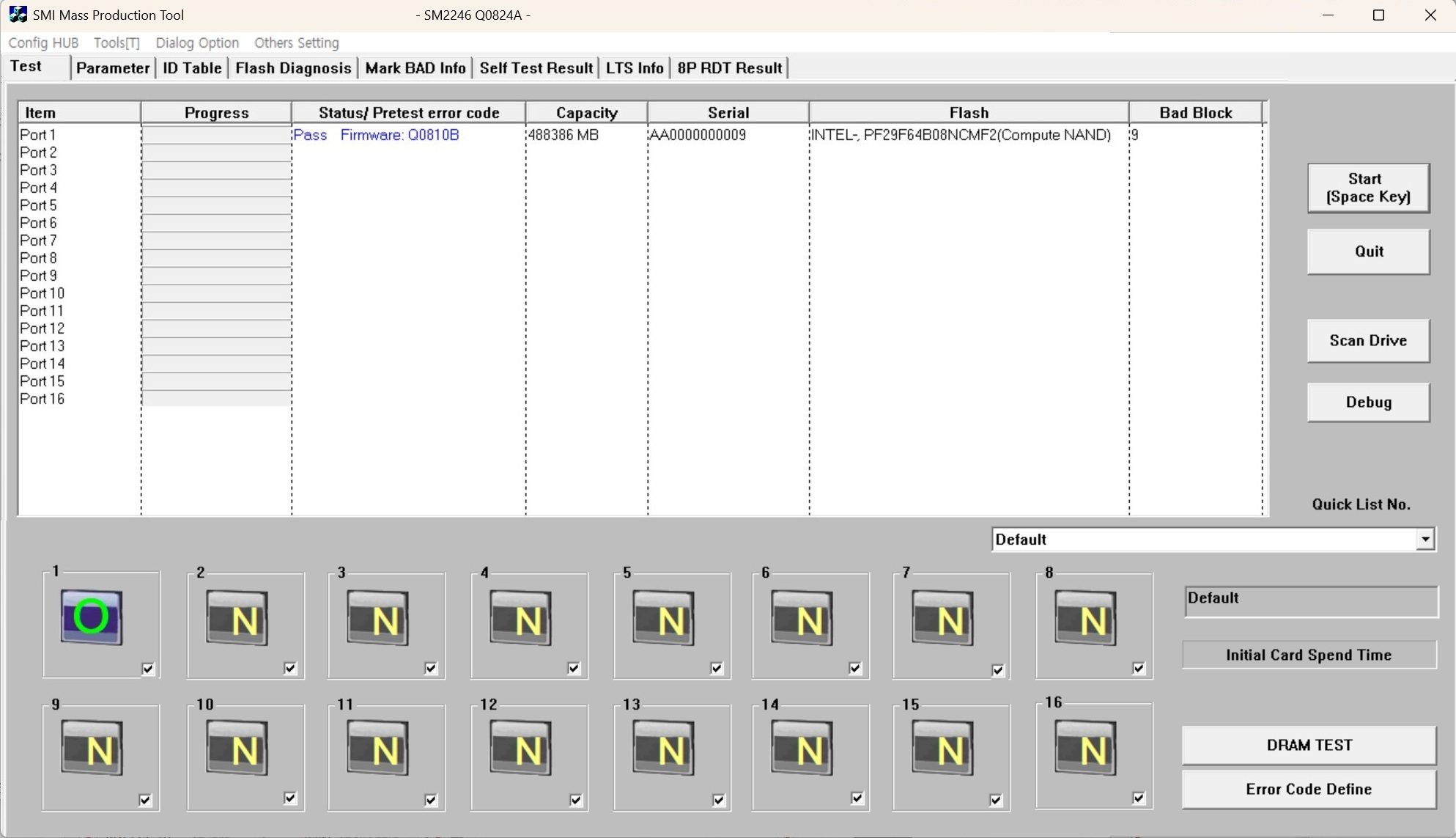This screenshot has width=1456, height=838.
Task: Click port 12 N drive icon
Action: [x=520, y=748]
